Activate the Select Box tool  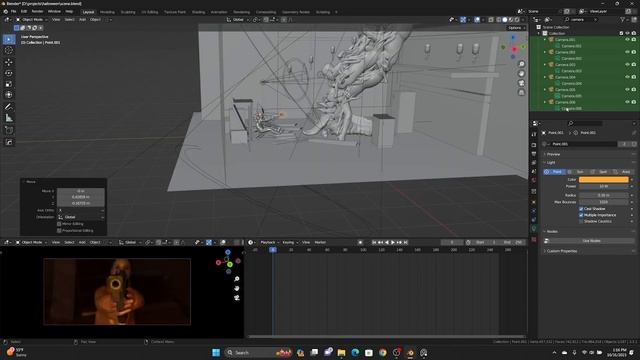[9, 39]
